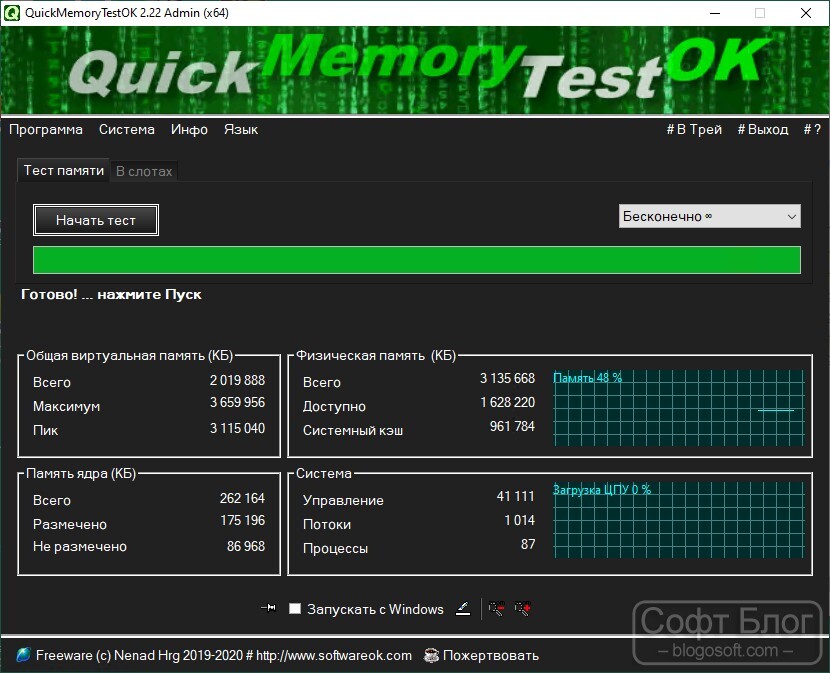Click the # В Трей menu item

tap(694, 130)
